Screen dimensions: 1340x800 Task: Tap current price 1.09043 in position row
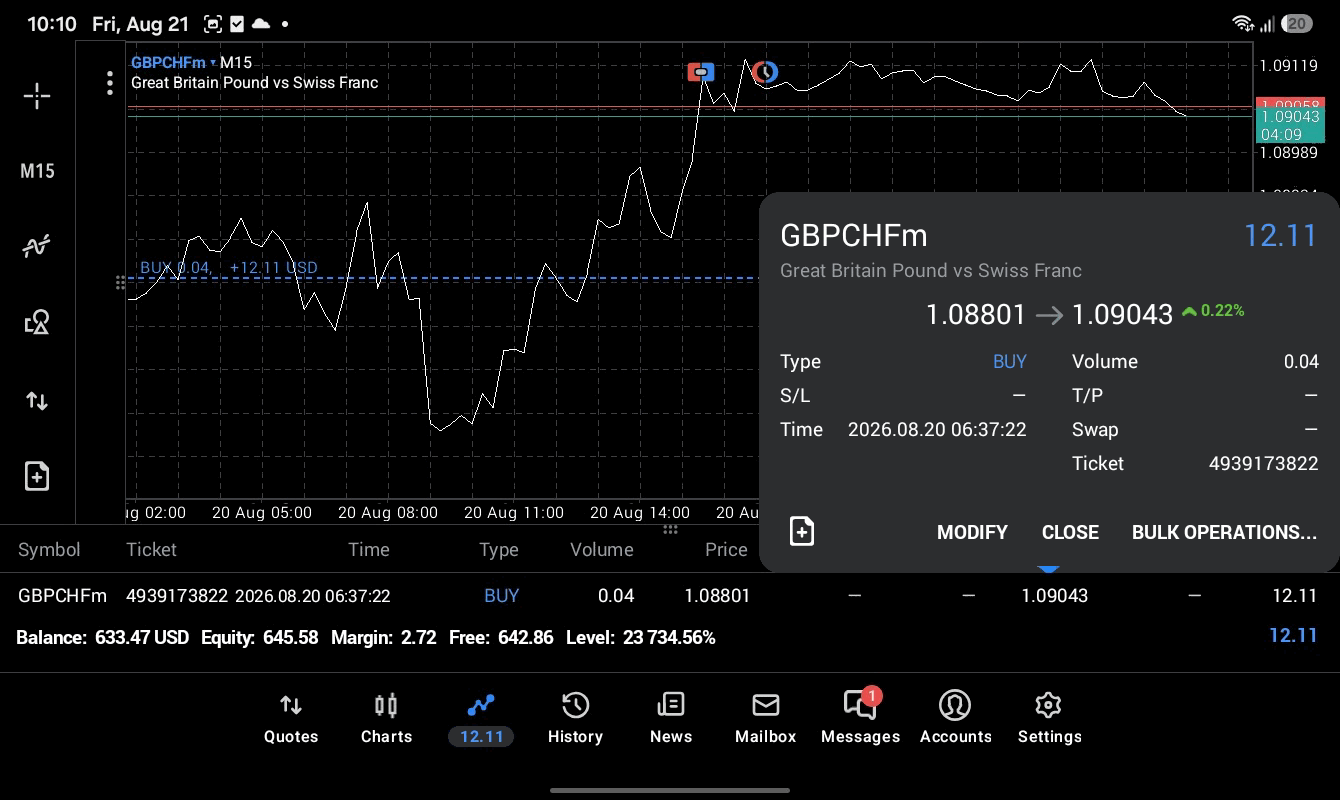1054,595
